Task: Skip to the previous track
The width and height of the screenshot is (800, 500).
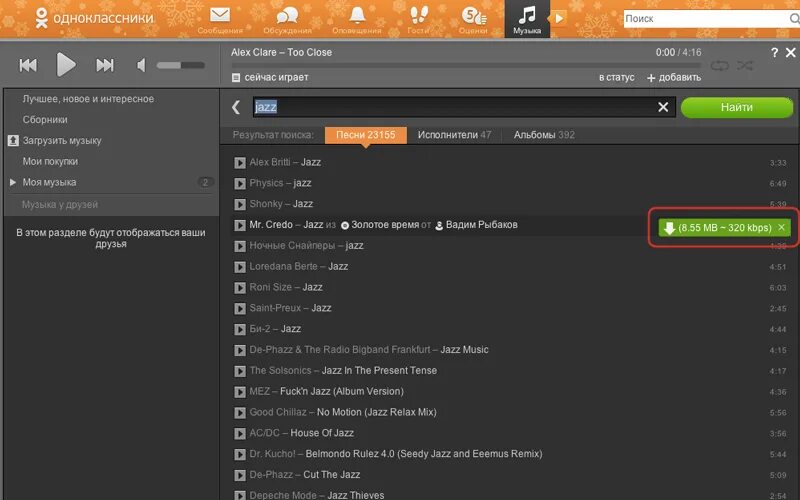Action: (28, 65)
